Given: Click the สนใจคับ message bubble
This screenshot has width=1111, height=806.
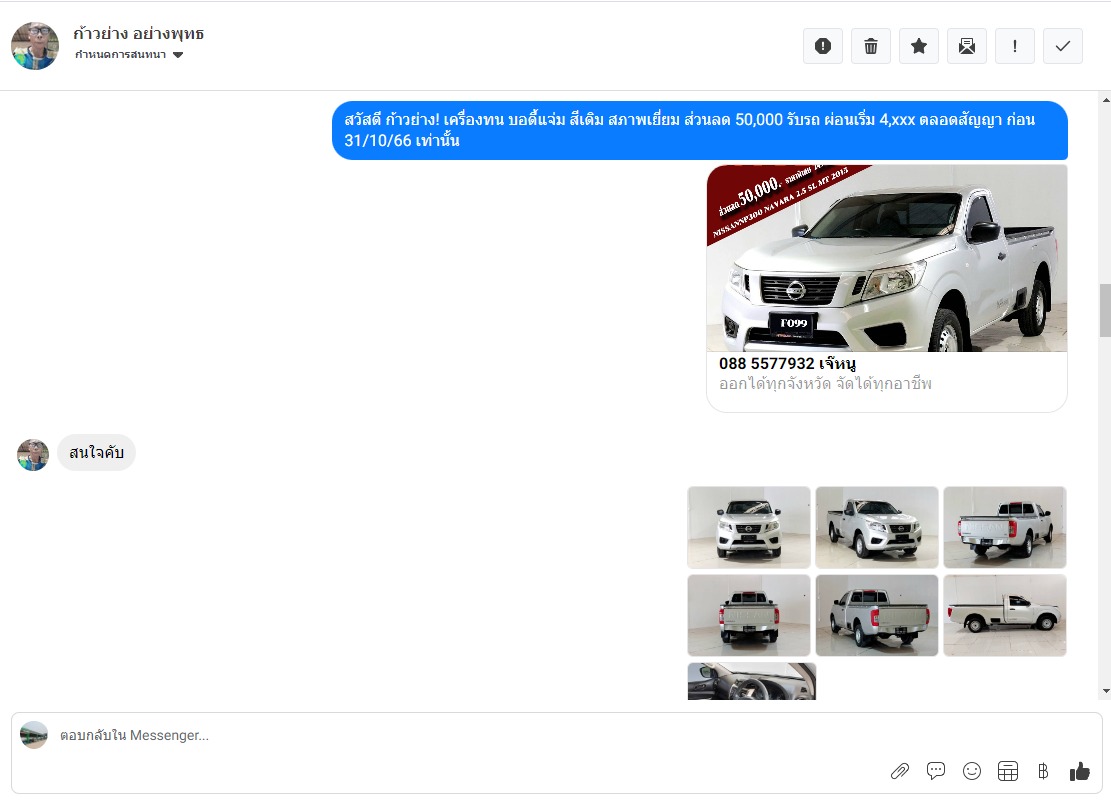Looking at the screenshot, I should [x=96, y=453].
